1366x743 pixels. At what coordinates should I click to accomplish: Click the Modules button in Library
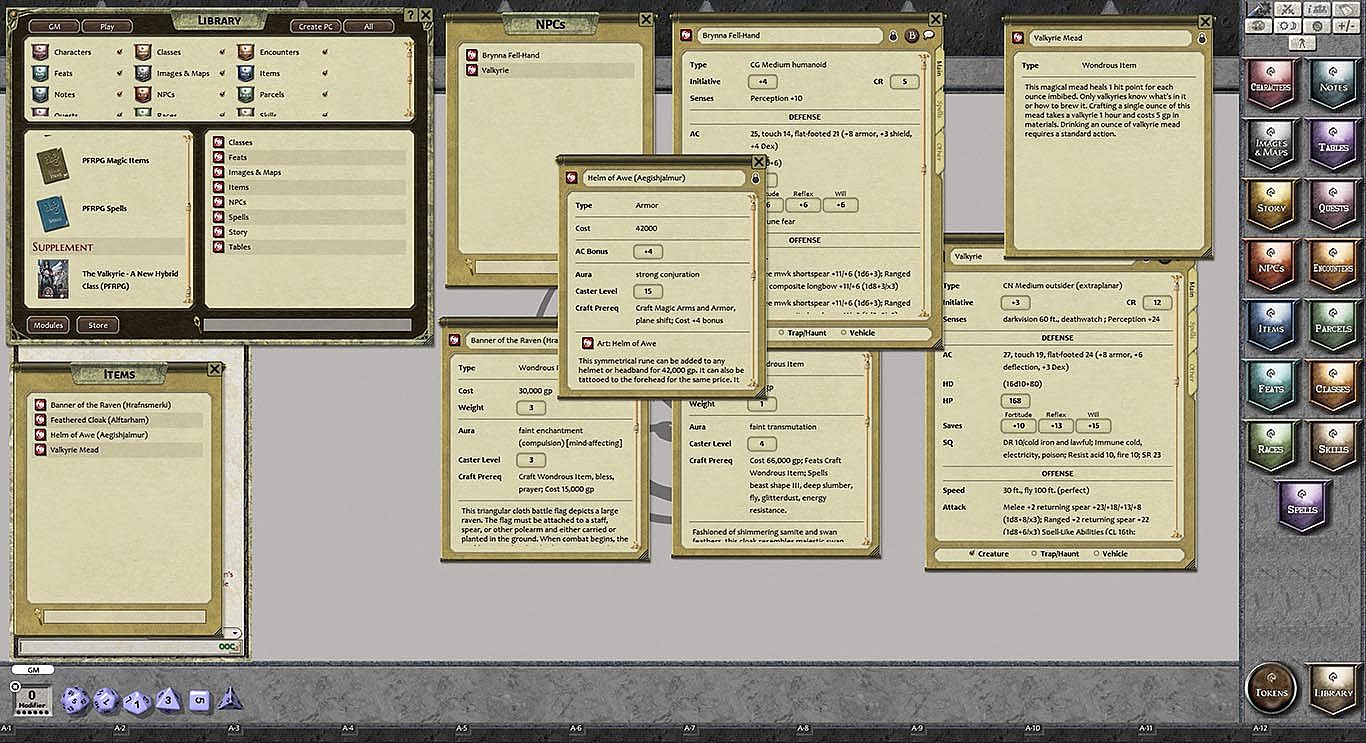click(x=48, y=325)
